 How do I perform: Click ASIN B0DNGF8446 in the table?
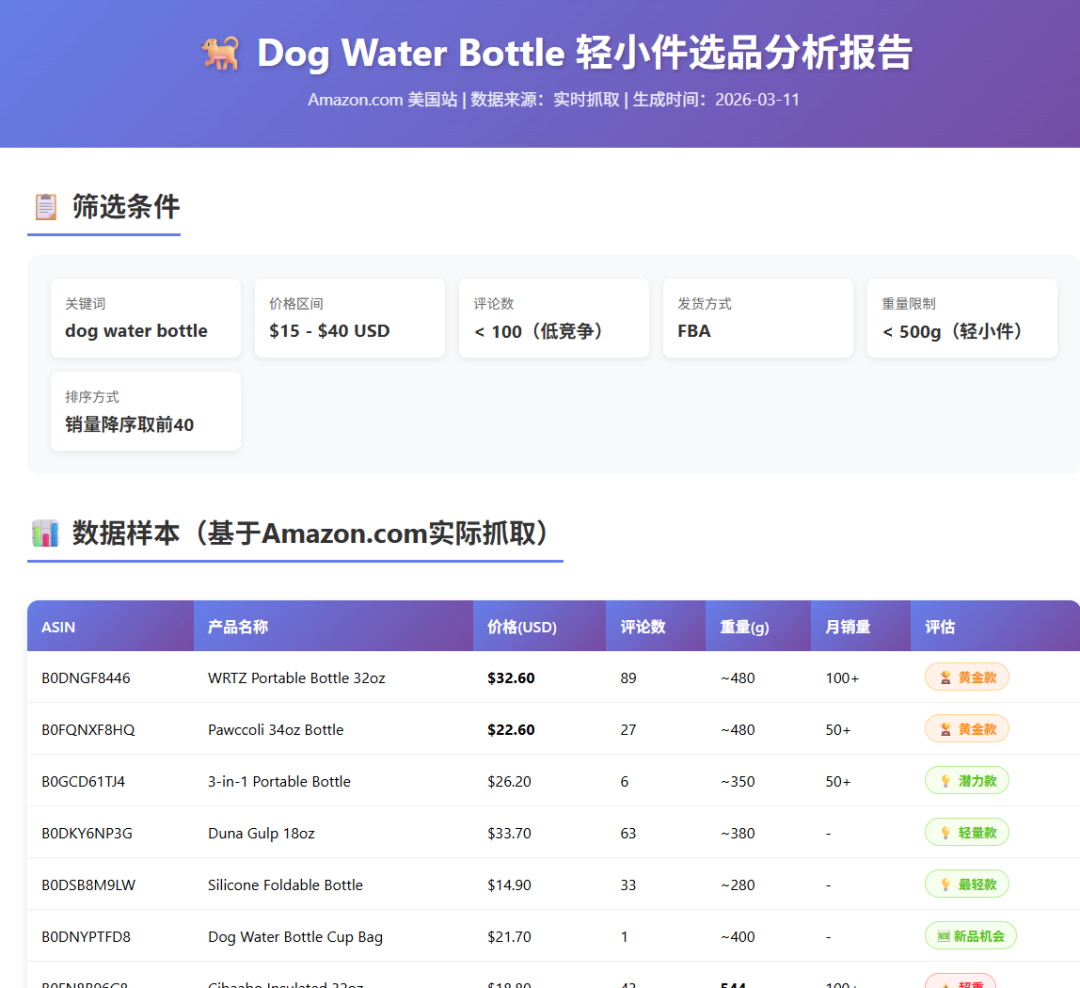click(x=86, y=678)
